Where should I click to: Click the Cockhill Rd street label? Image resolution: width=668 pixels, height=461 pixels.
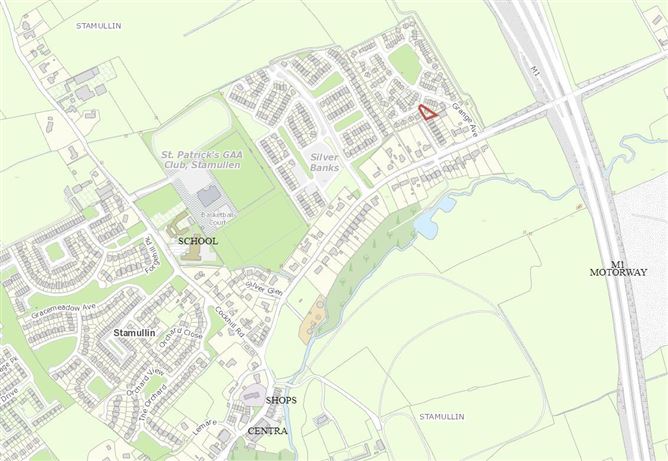[229, 323]
